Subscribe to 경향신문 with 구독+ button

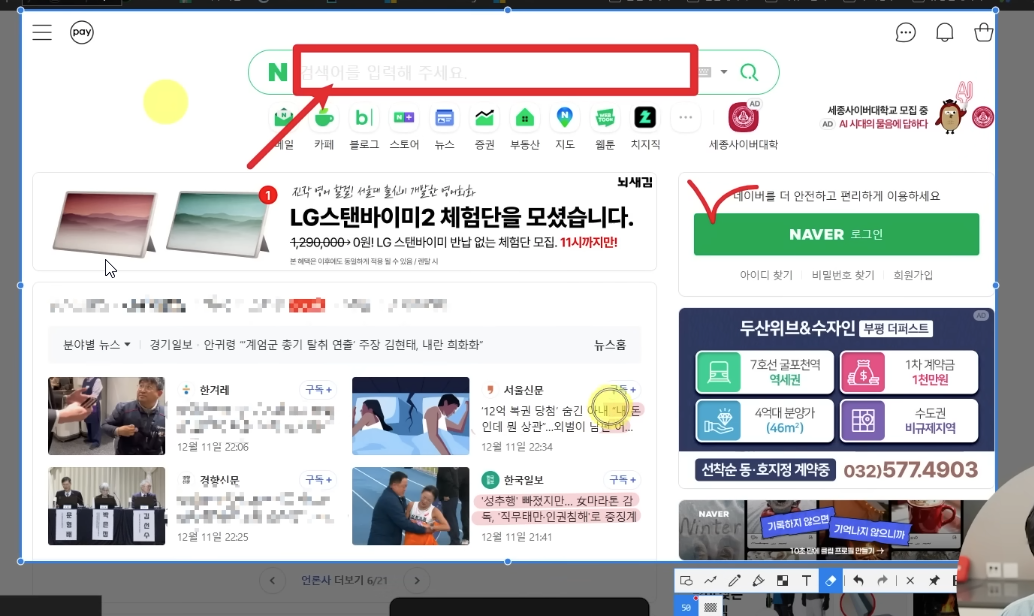click(318, 479)
